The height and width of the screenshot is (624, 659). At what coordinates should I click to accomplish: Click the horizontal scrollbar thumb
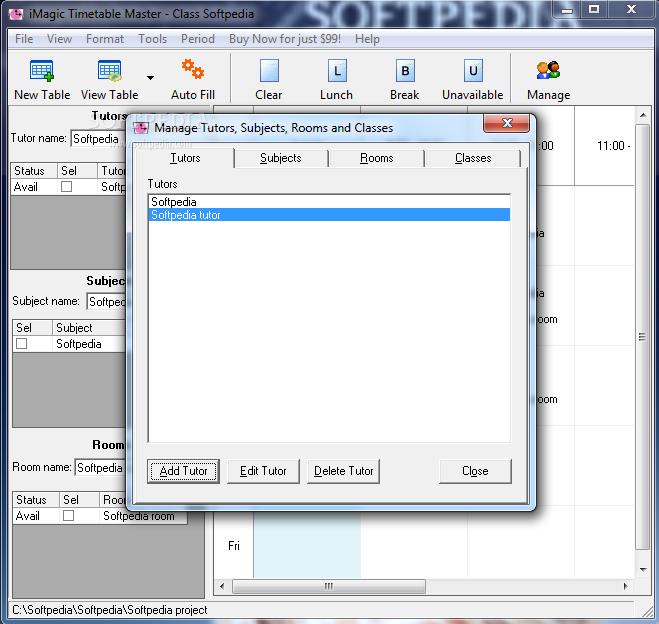tap(329, 586)
